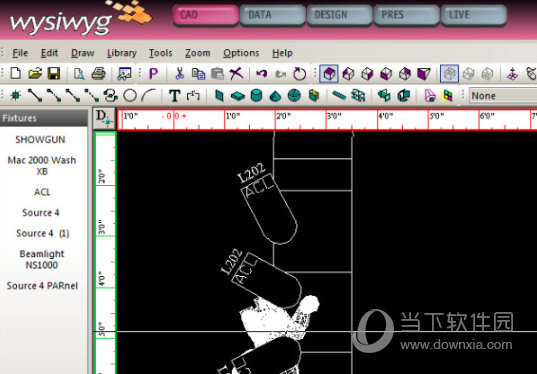Screen dimensions: 537x374
Task: Open the Edit menu
Action: [49, 53]
